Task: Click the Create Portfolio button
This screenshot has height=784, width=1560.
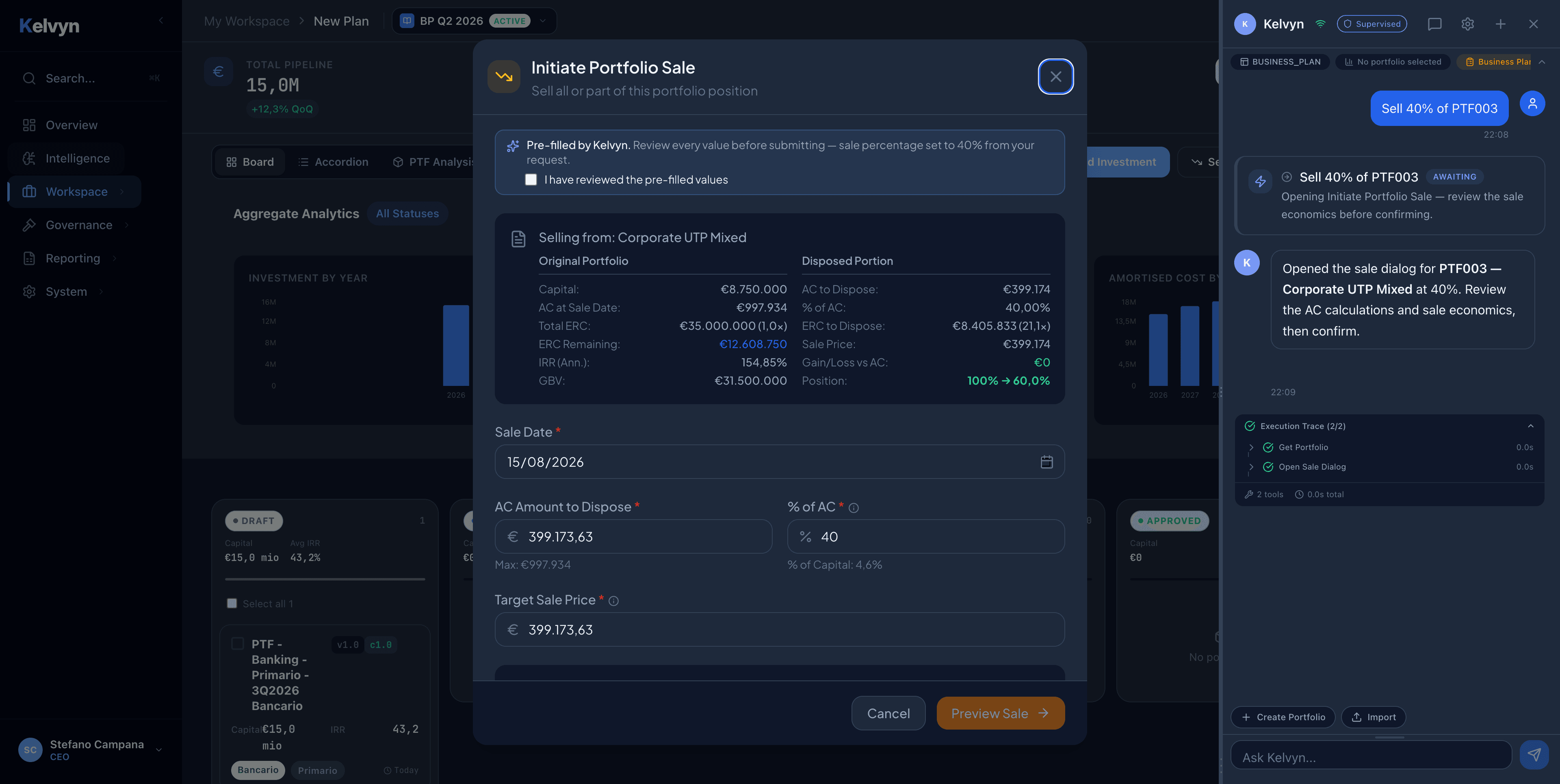Action: (x=1283, y=717)
